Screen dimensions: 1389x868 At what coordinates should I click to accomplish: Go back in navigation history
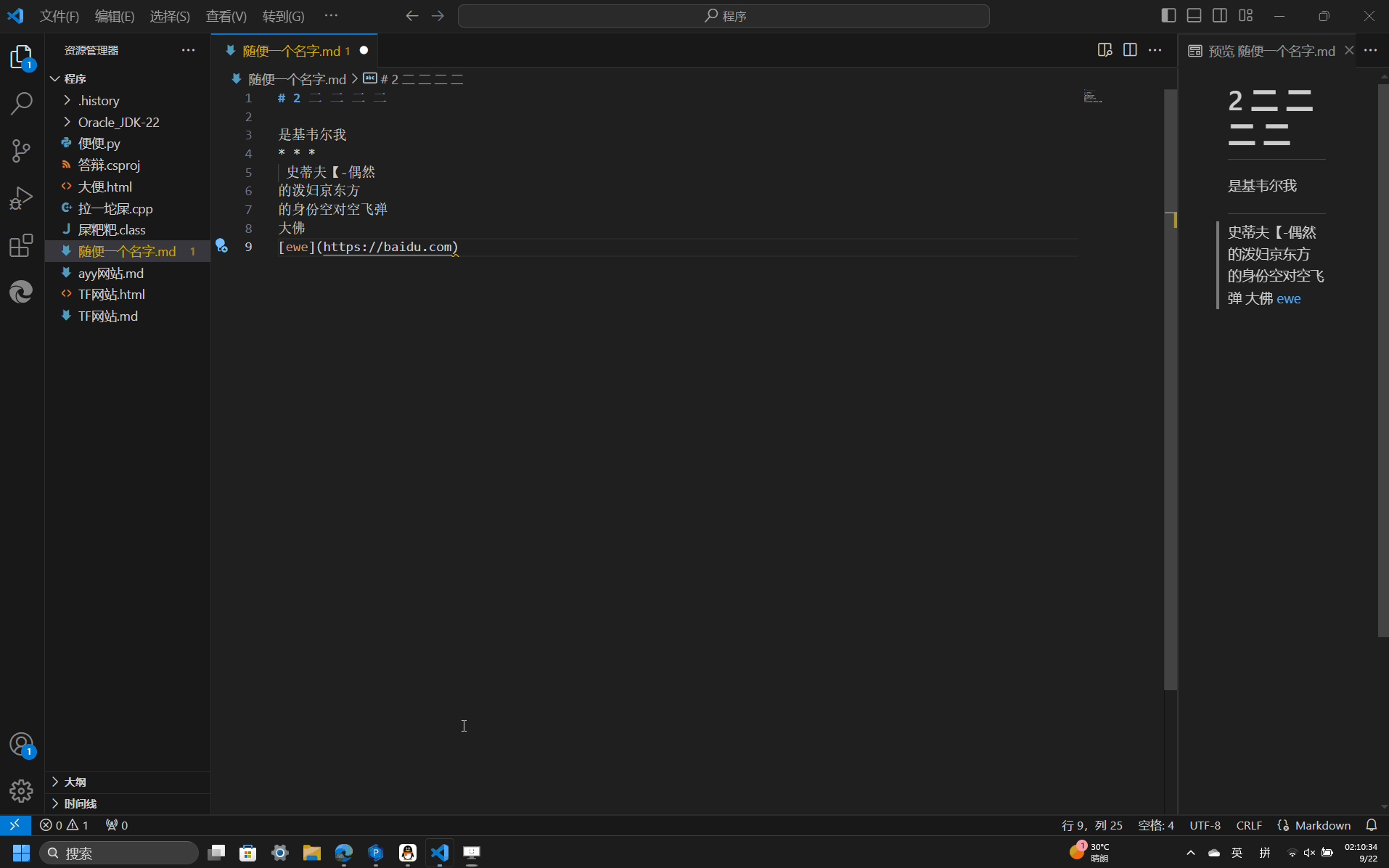click(411, 16)
